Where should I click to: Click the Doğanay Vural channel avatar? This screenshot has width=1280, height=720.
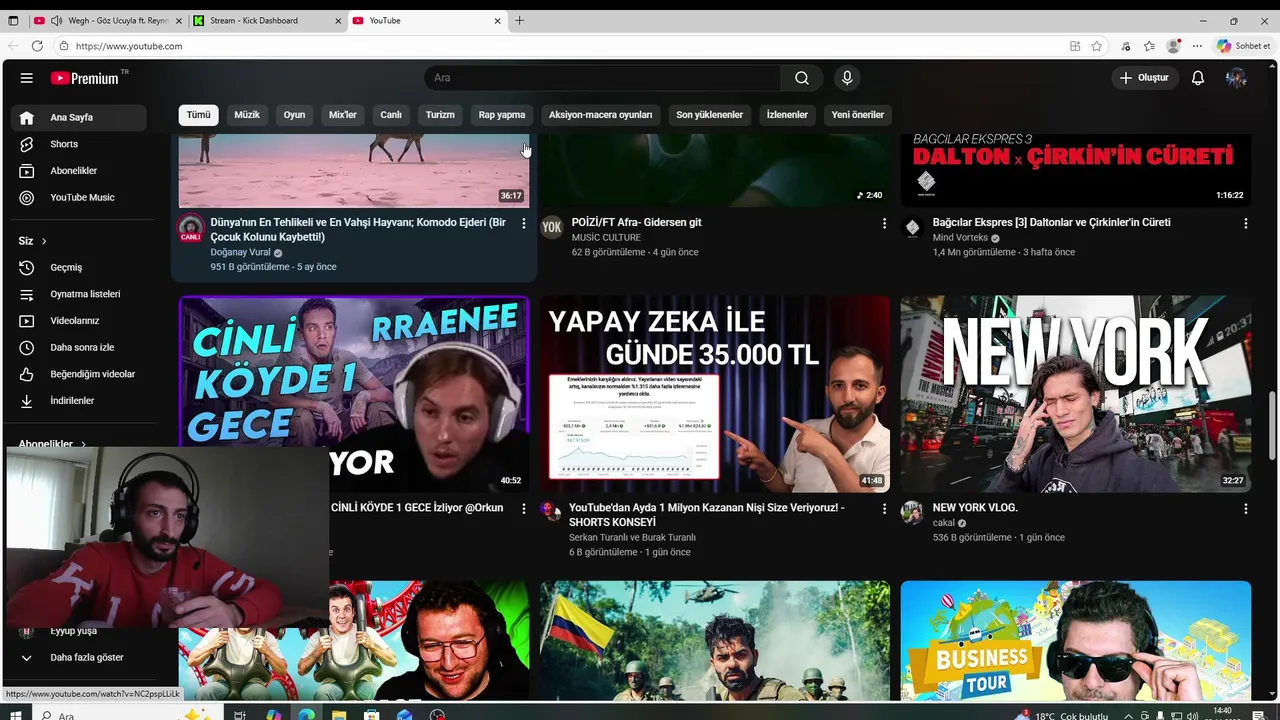coord(191,228)
